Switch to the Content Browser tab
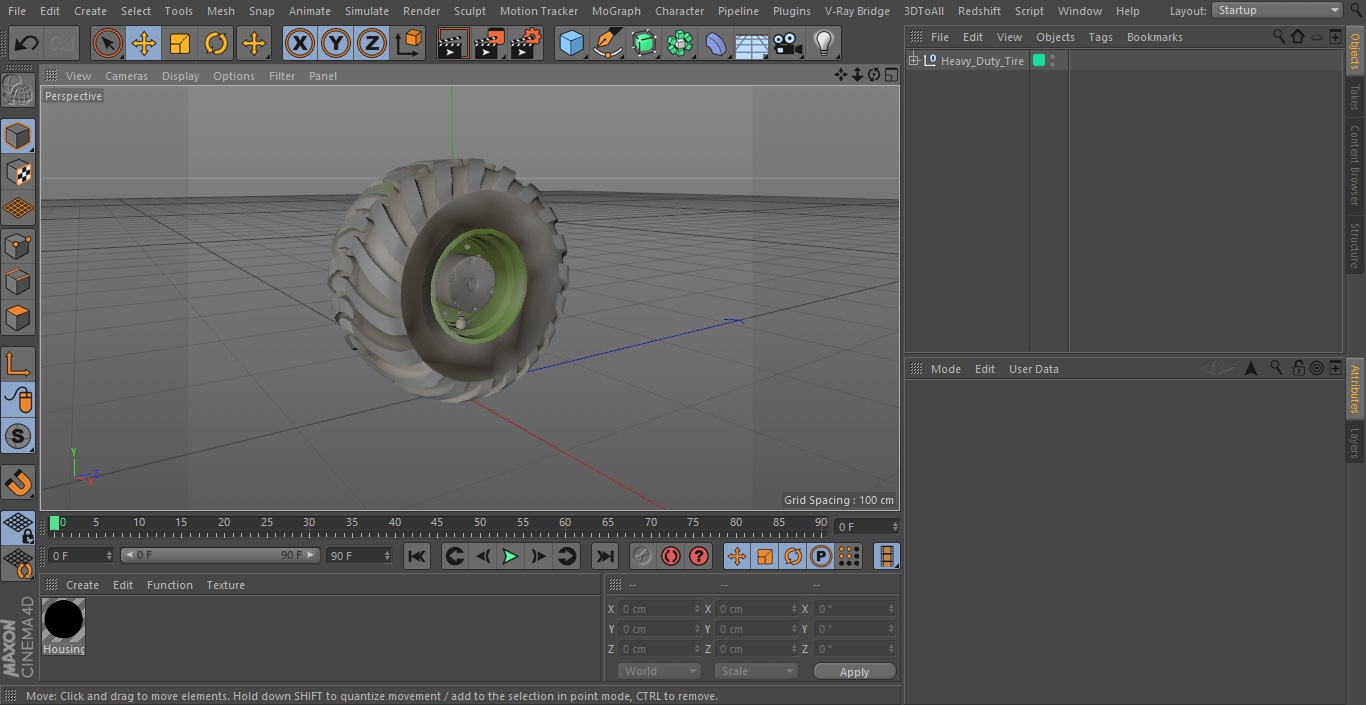Image resolution: width=1366 pixels, height=705 pixels. tap(1355, 165)
